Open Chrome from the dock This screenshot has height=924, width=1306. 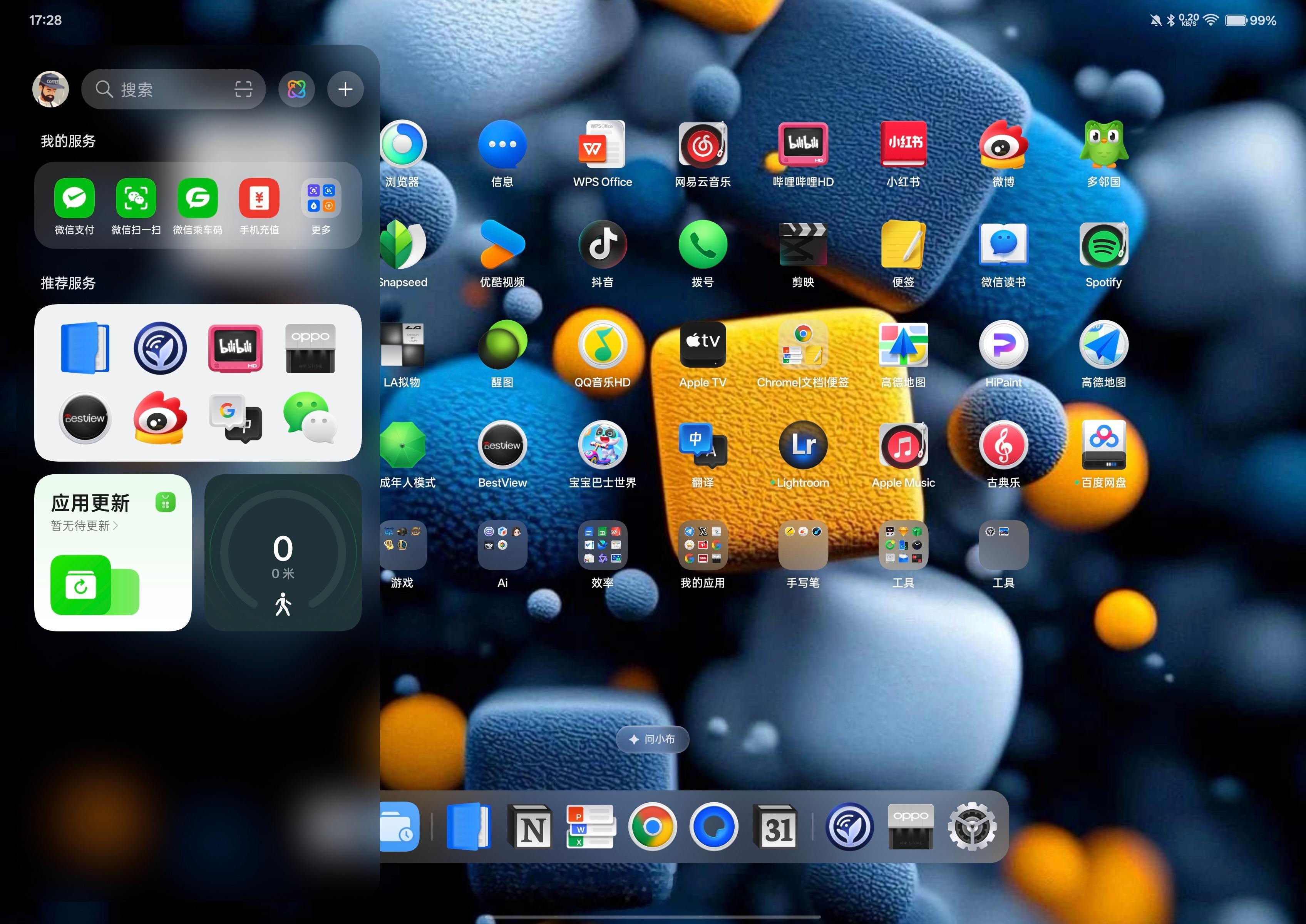tap(652, 827)
